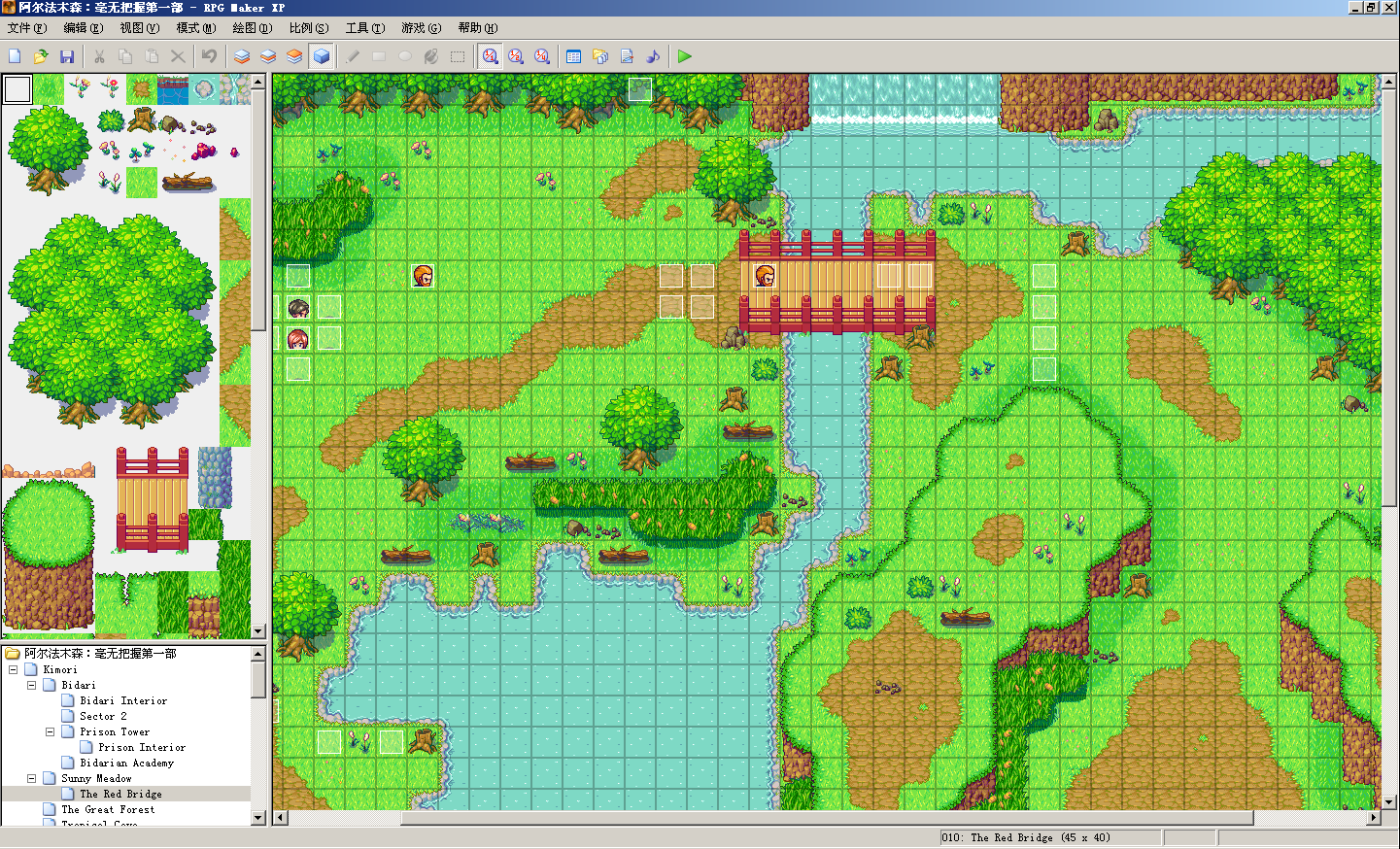This screenshot has width=1400, height=849.
Task: Save the project with the floppy disk icon
Action: click(x=67, y=56)
